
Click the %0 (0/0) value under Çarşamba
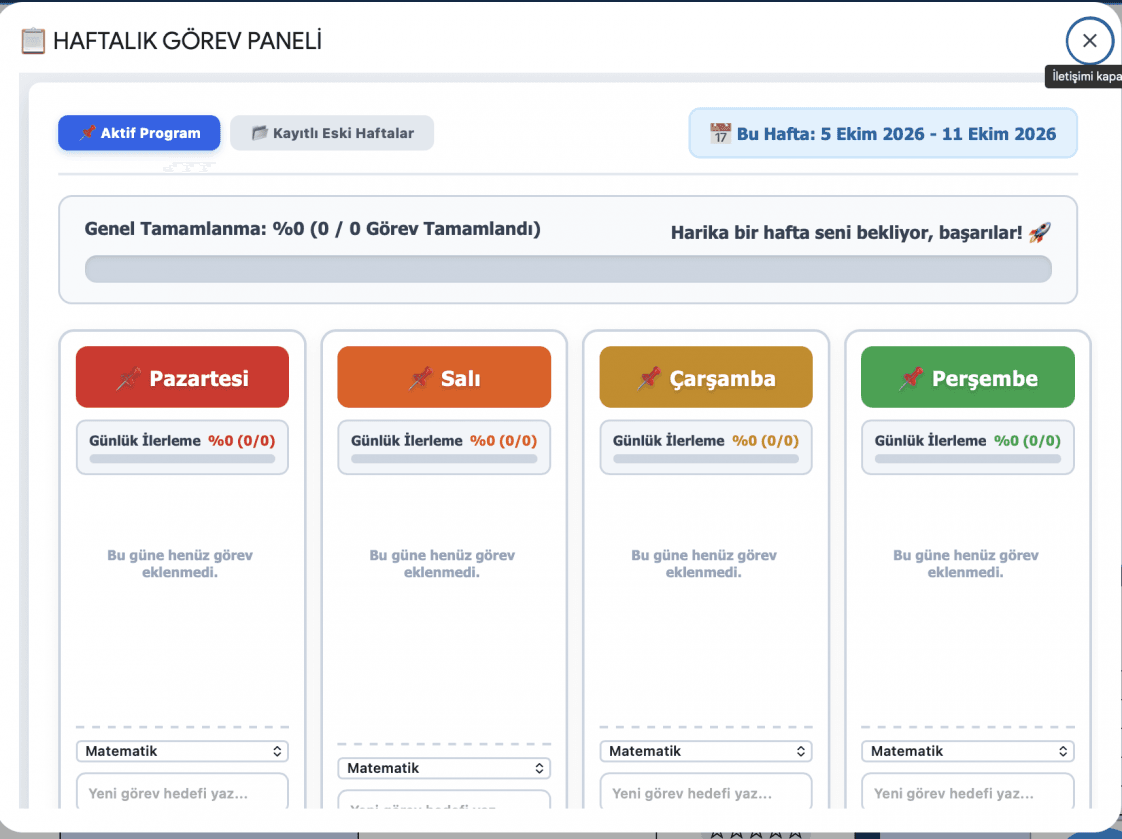click(x=766, y=441)
